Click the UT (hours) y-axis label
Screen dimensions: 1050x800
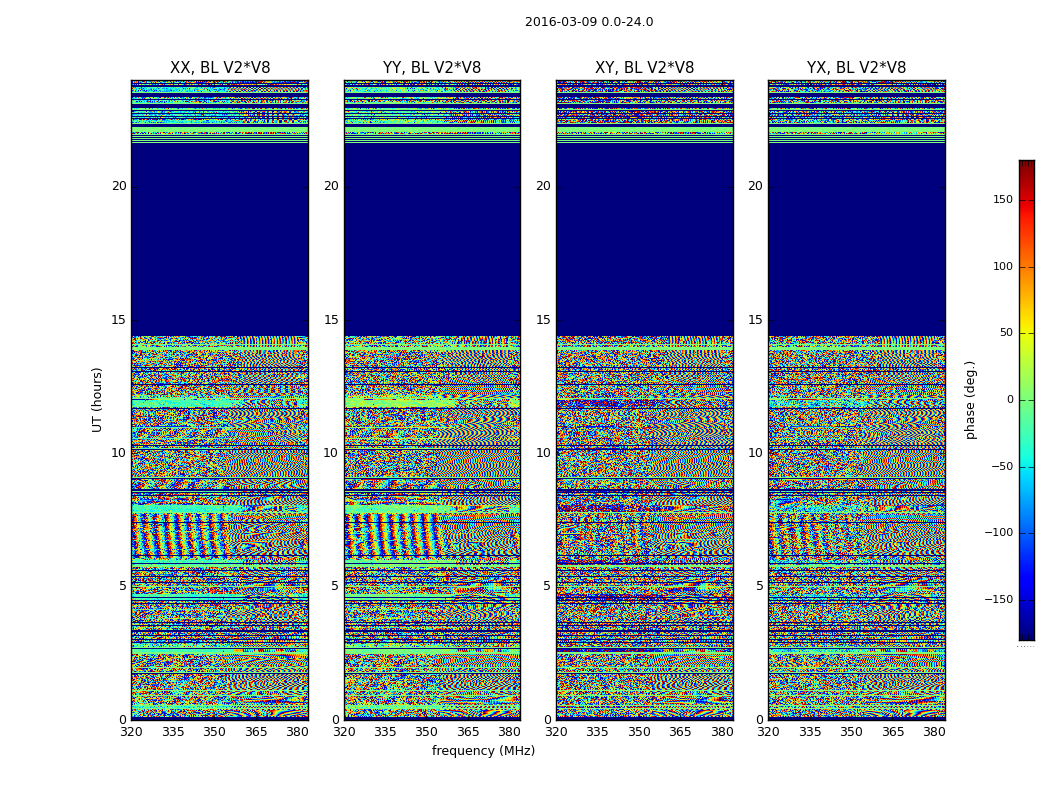point(98,399)
